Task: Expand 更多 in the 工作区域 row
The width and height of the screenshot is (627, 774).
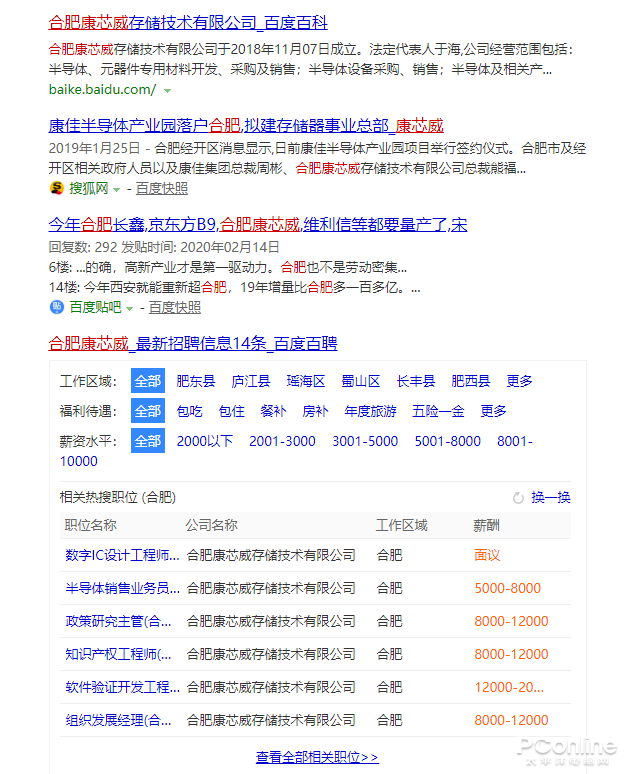Action: 519,381
